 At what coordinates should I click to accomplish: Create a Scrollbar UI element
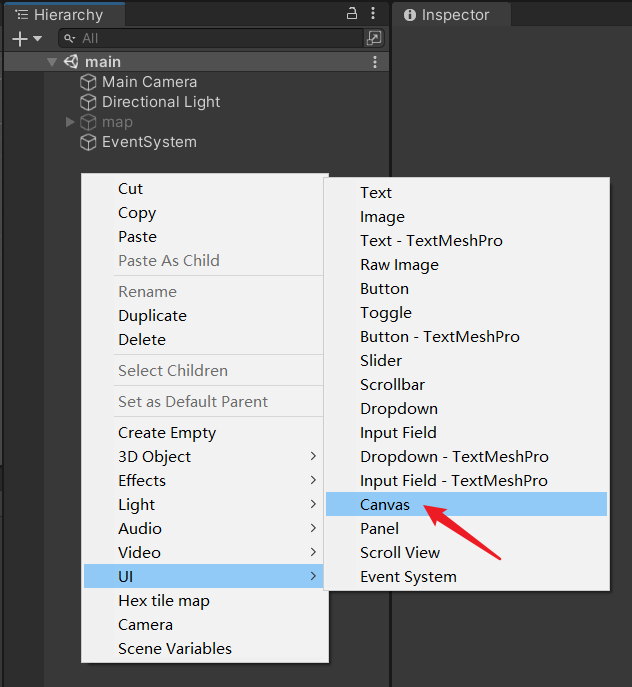tap(466, 385)
